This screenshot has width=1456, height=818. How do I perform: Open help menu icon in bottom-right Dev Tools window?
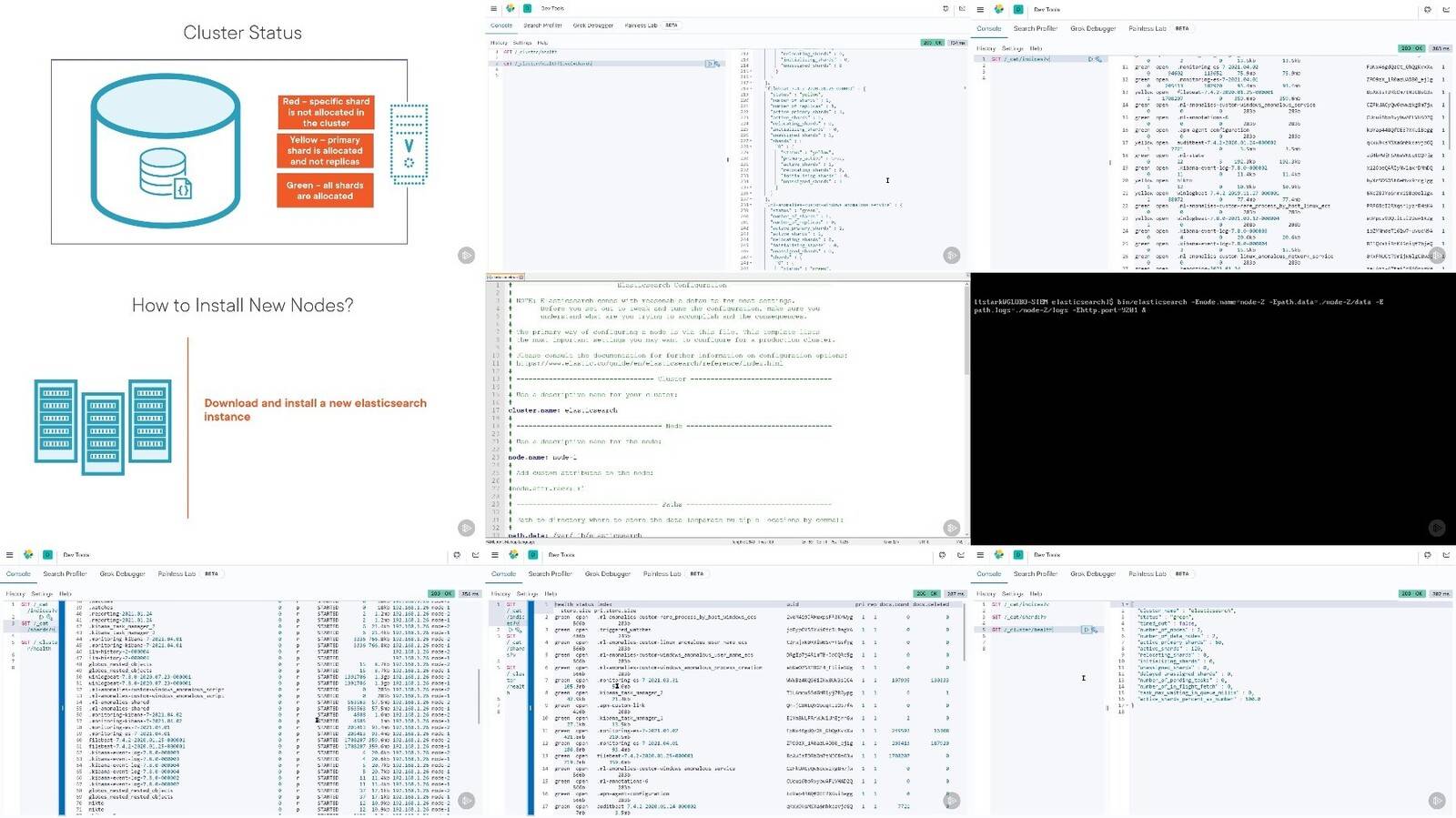[1427, 555]
